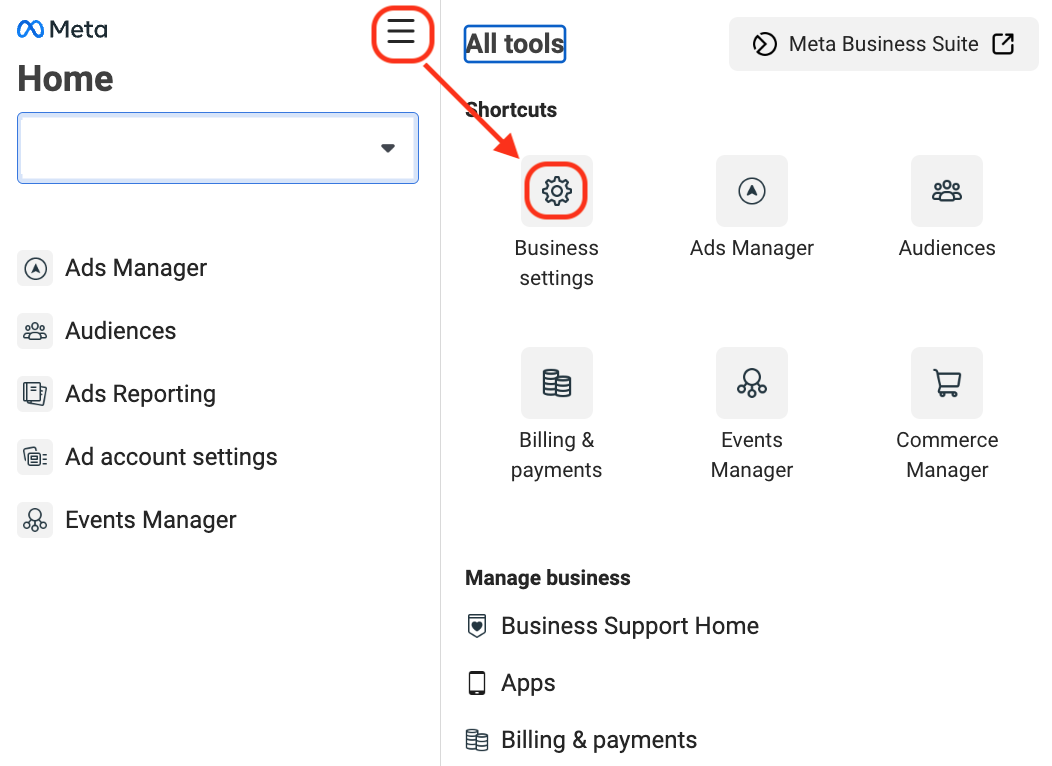Open Ad account settings sidebar label

click(x=171, y=457)
